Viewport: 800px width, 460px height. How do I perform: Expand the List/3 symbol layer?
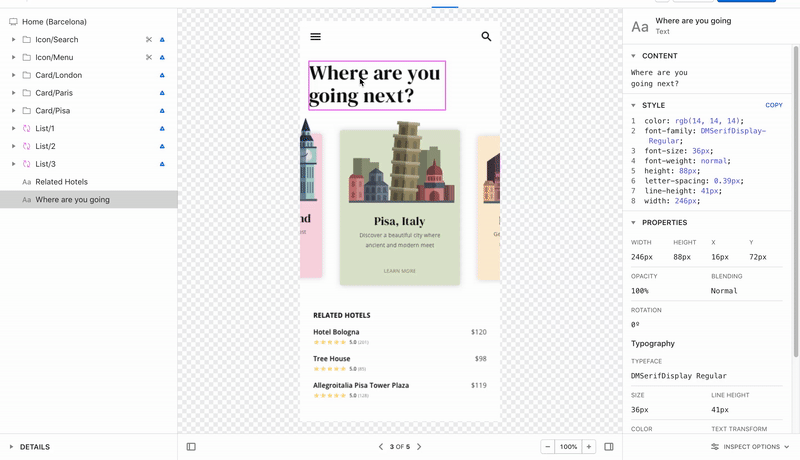(x=14, y=164)
